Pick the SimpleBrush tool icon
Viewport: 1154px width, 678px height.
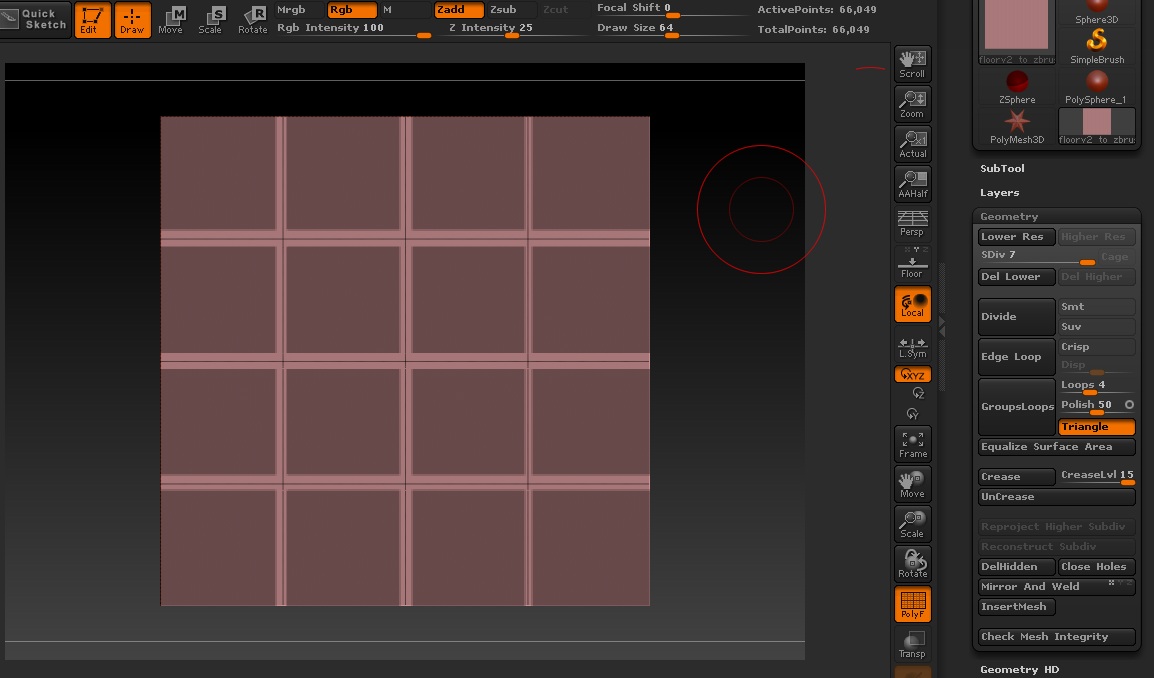click(1097, 46)
